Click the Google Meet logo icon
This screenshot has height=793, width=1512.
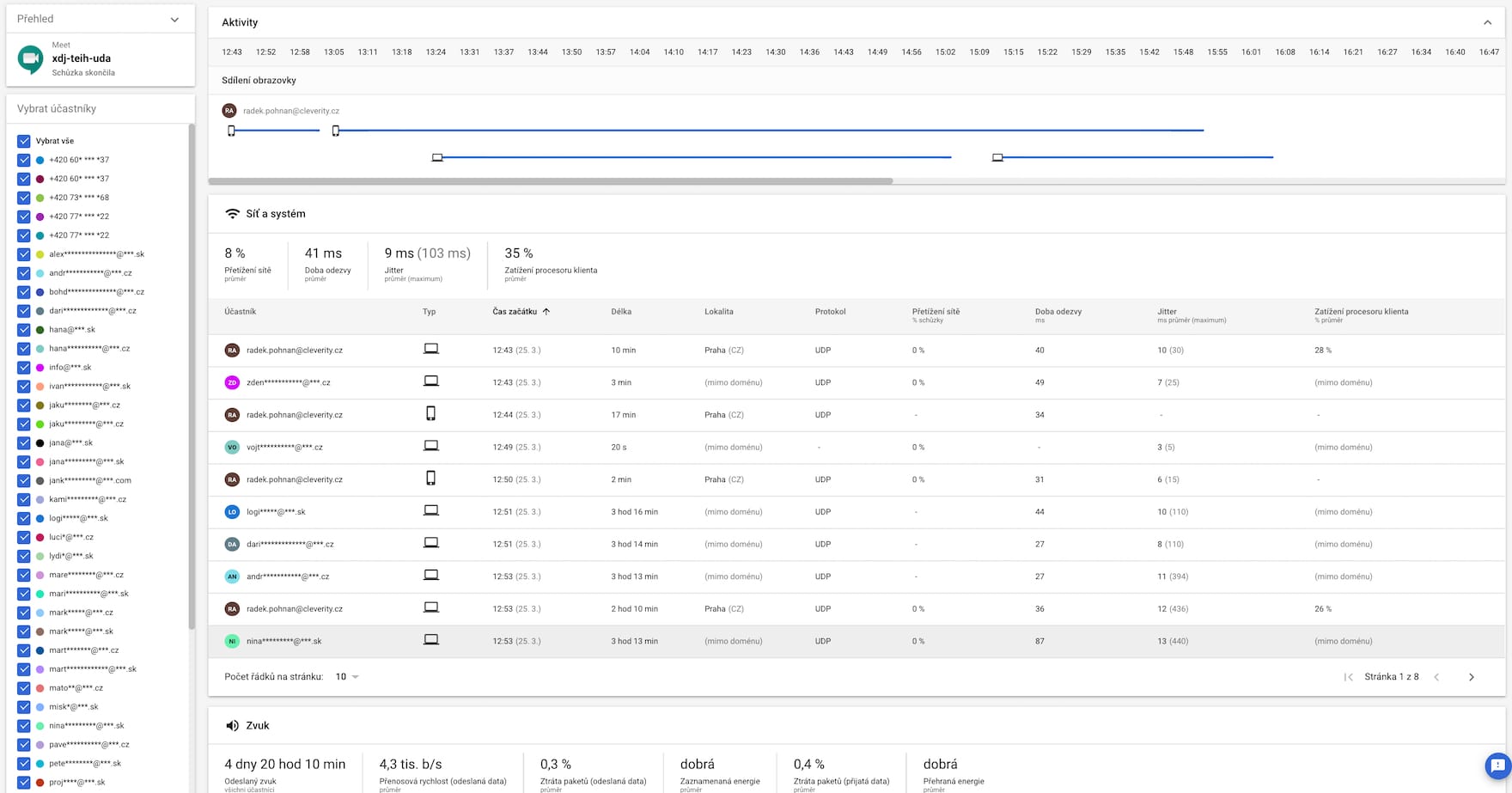(x=30, y=58)
